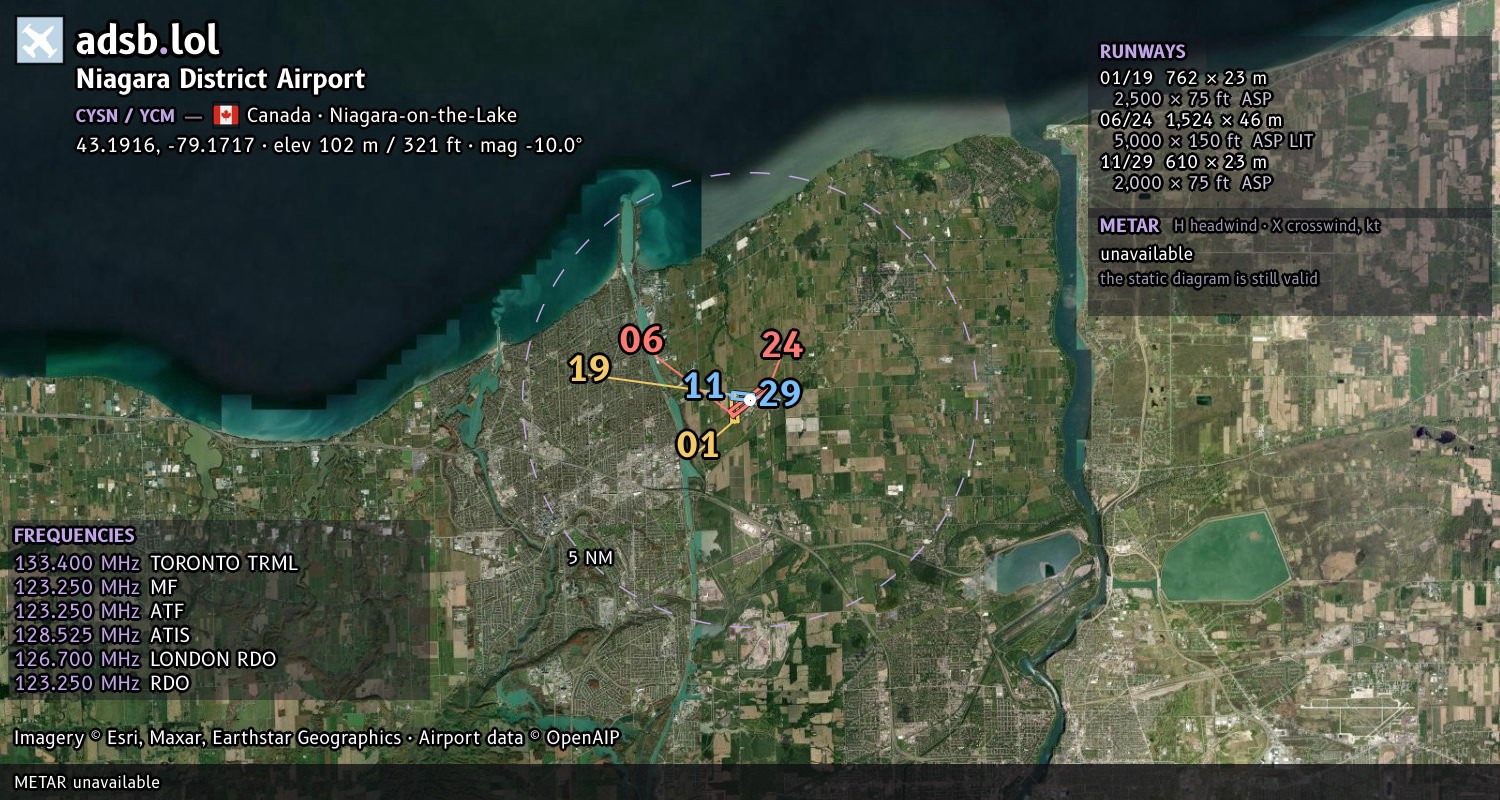Click the RUNWAYS panel heading

[1142, 51]
